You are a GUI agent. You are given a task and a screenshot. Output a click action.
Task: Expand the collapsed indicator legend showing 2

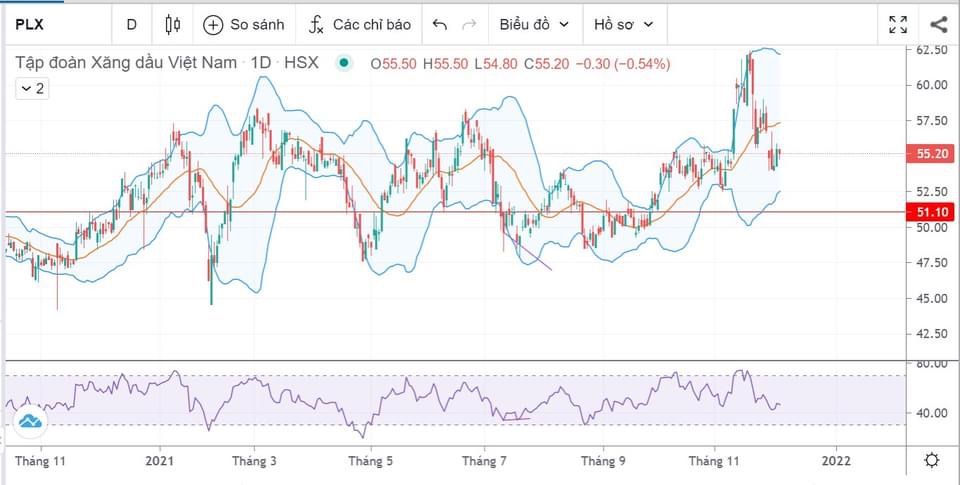[31, 89]
